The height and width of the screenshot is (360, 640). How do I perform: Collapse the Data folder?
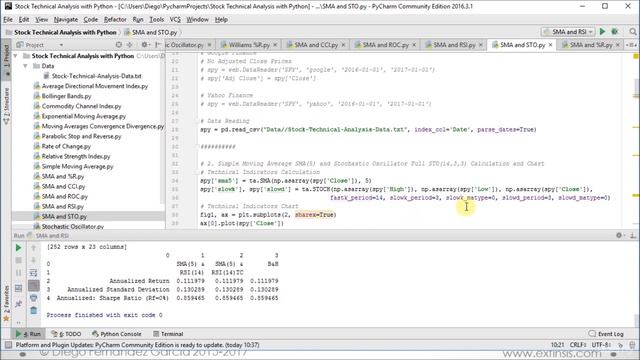[x=25, y=66]
